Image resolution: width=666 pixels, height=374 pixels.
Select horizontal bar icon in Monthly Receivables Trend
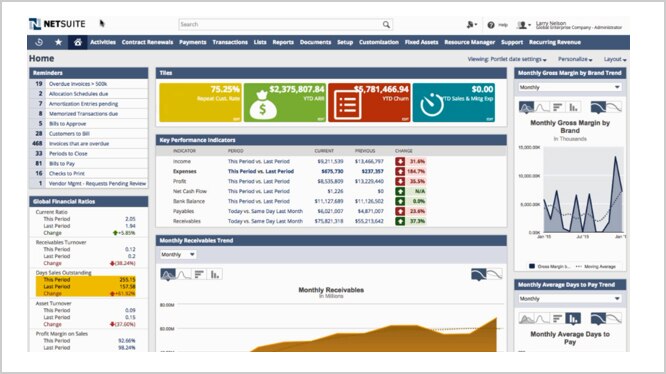(x=199, y=275)
